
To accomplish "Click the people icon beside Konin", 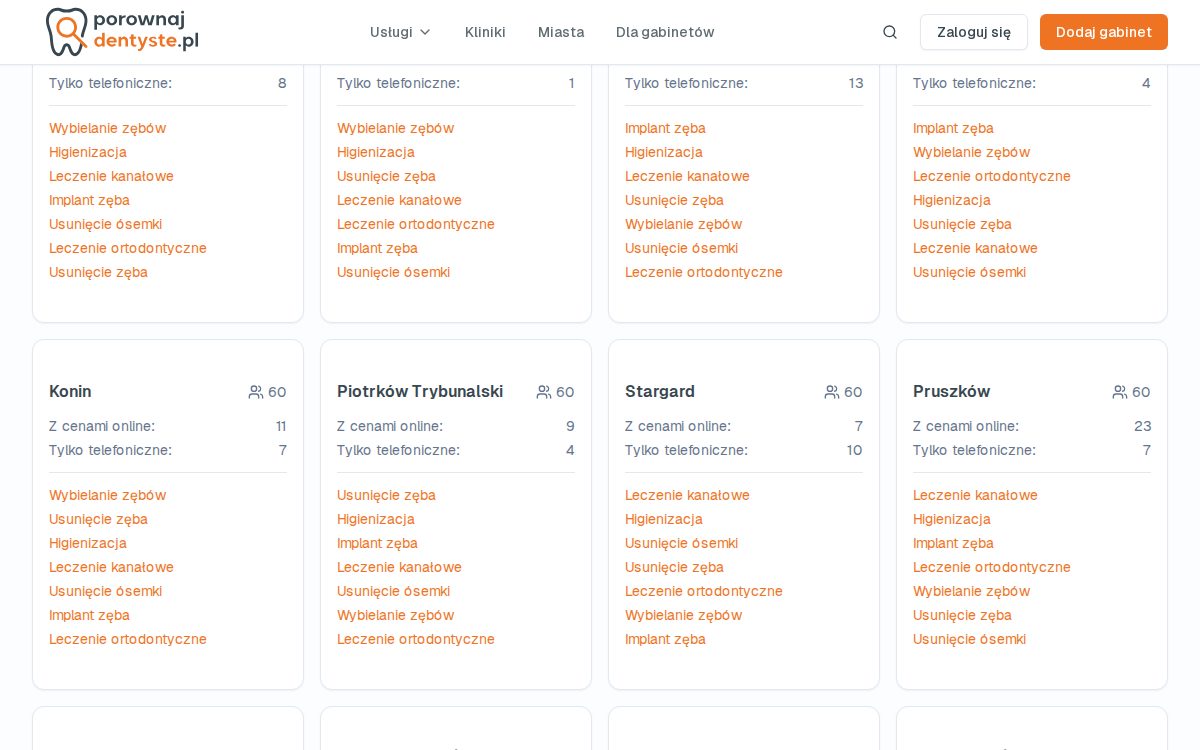I will [256, 392].
